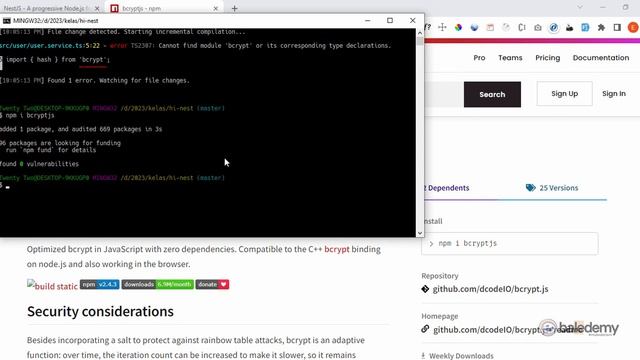The height and width of the screenshot is (360, 640).
Task: Click the src/user/user.service.ts error path
Action: [x=42, y=46]
